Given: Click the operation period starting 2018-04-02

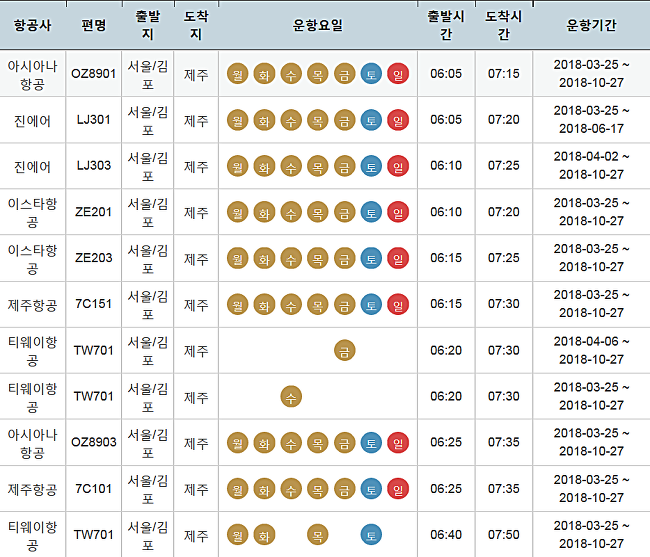Looking at the screenshot, I should [x=591, y=166].
